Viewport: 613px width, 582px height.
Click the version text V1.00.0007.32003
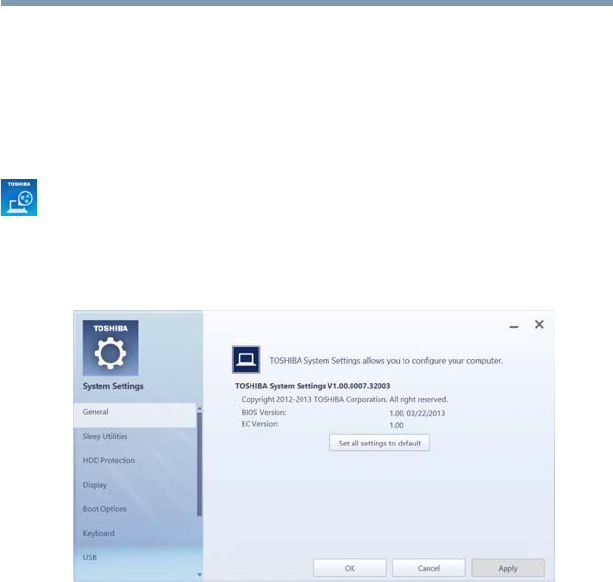[x=358, y=386]
